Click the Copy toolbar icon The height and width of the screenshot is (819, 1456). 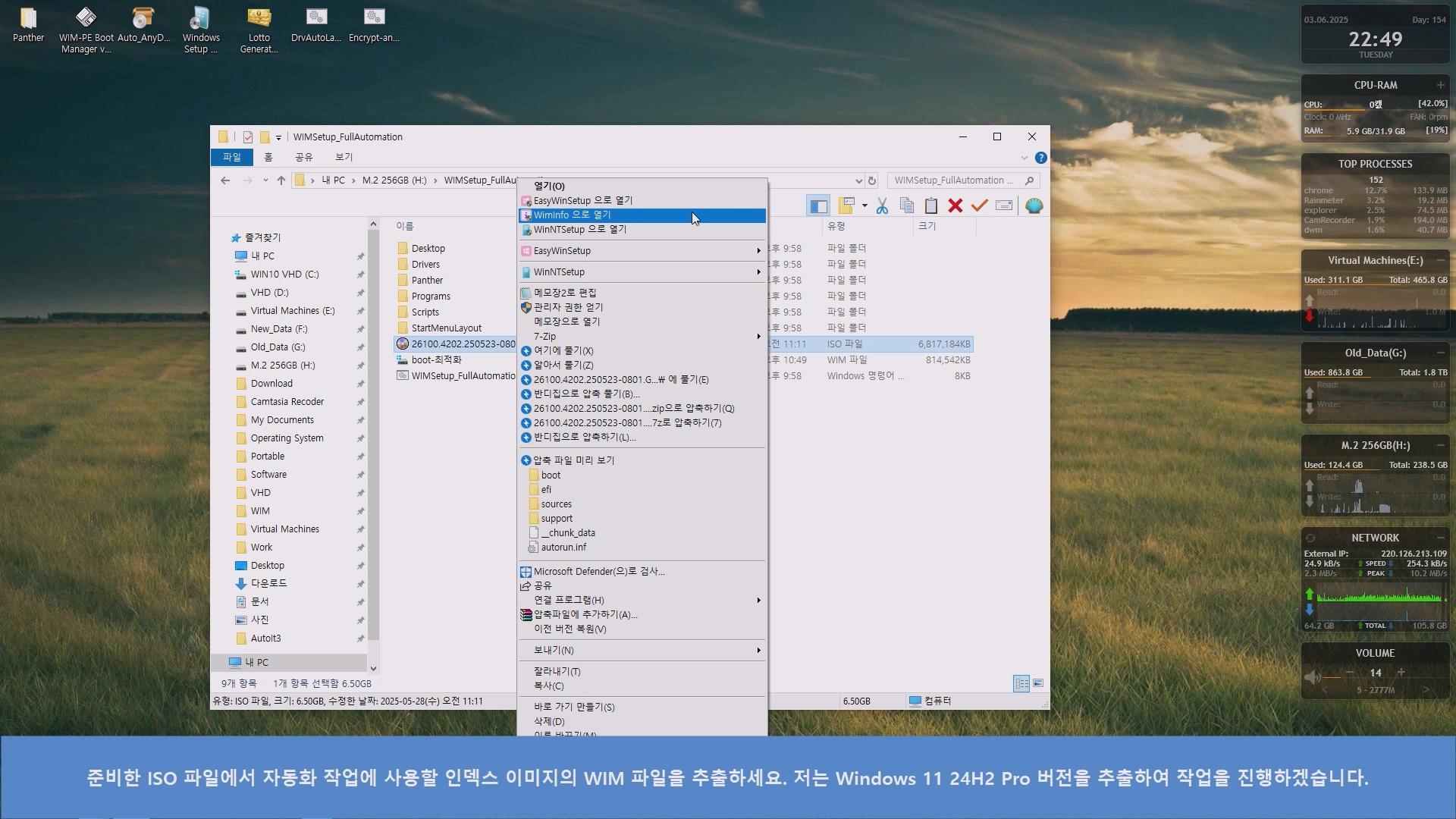coord(906,206)
